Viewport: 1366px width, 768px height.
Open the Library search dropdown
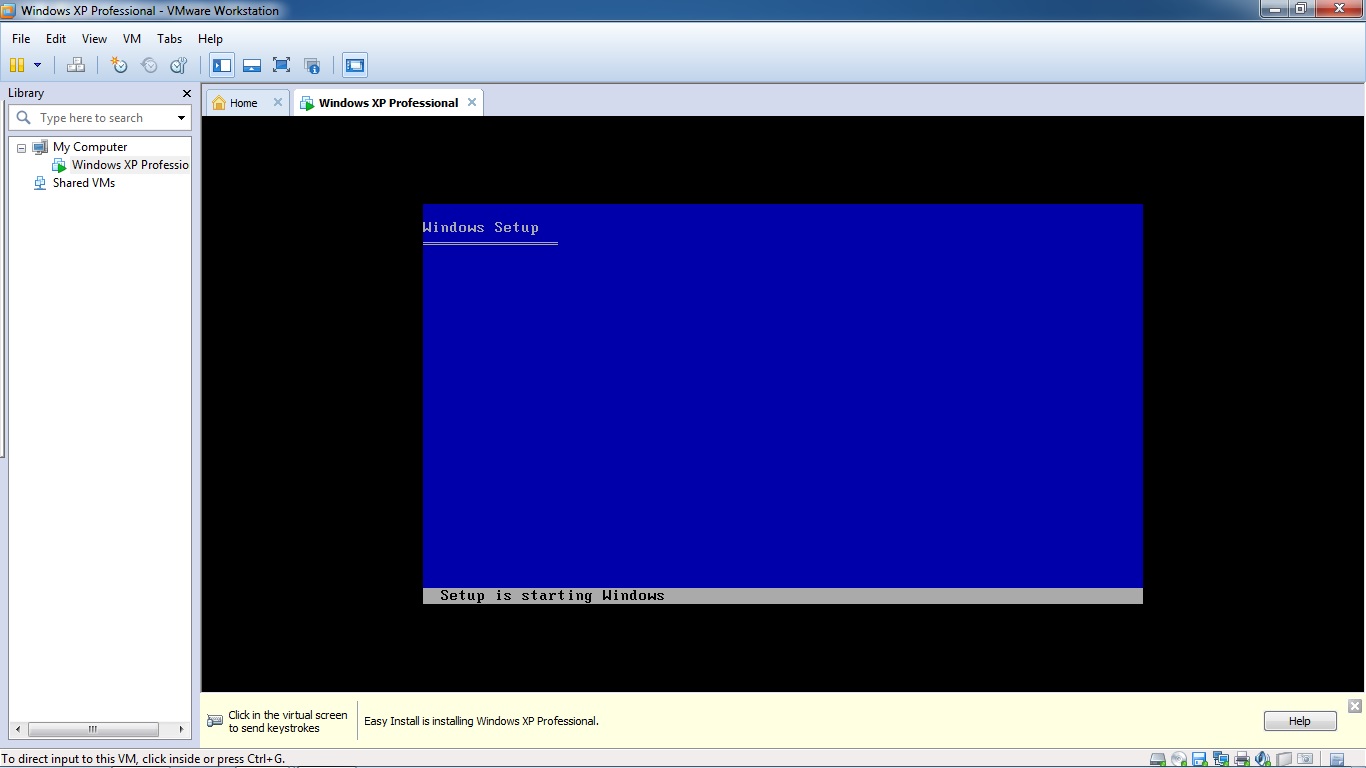180,117
